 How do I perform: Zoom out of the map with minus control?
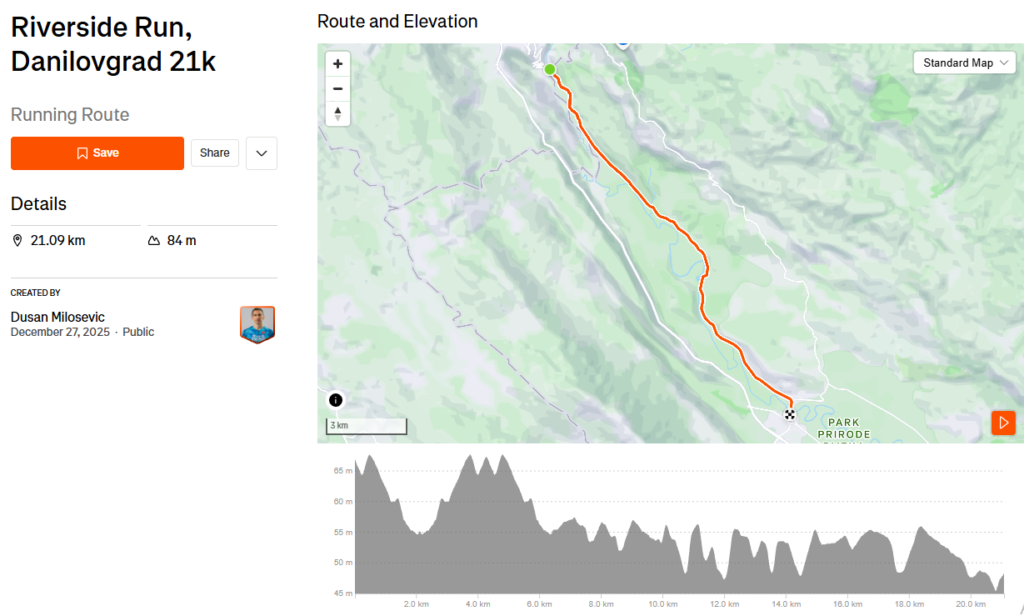click(x=337, y=88)
